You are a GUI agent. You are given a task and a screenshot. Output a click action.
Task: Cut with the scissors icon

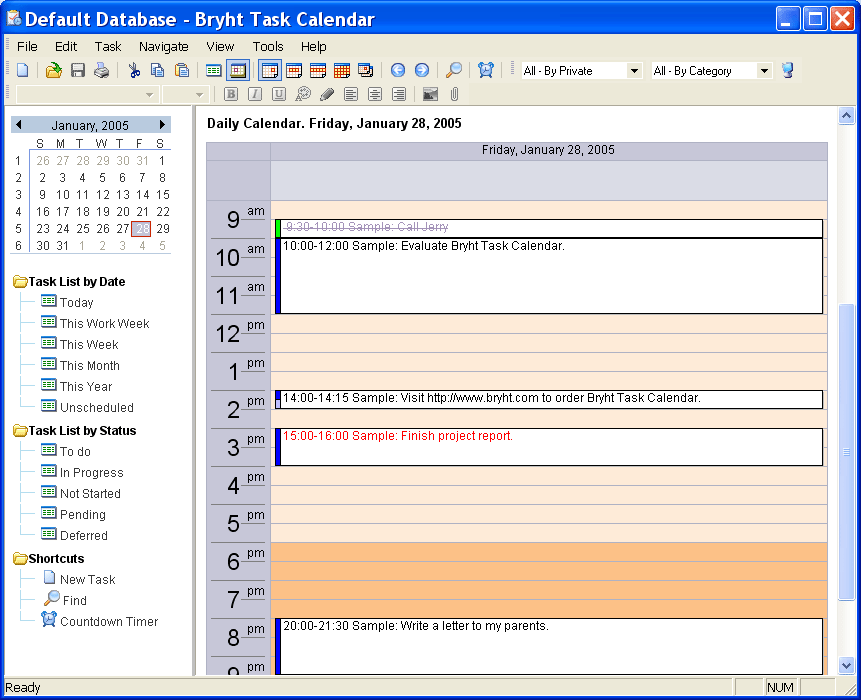click(134, 70)
